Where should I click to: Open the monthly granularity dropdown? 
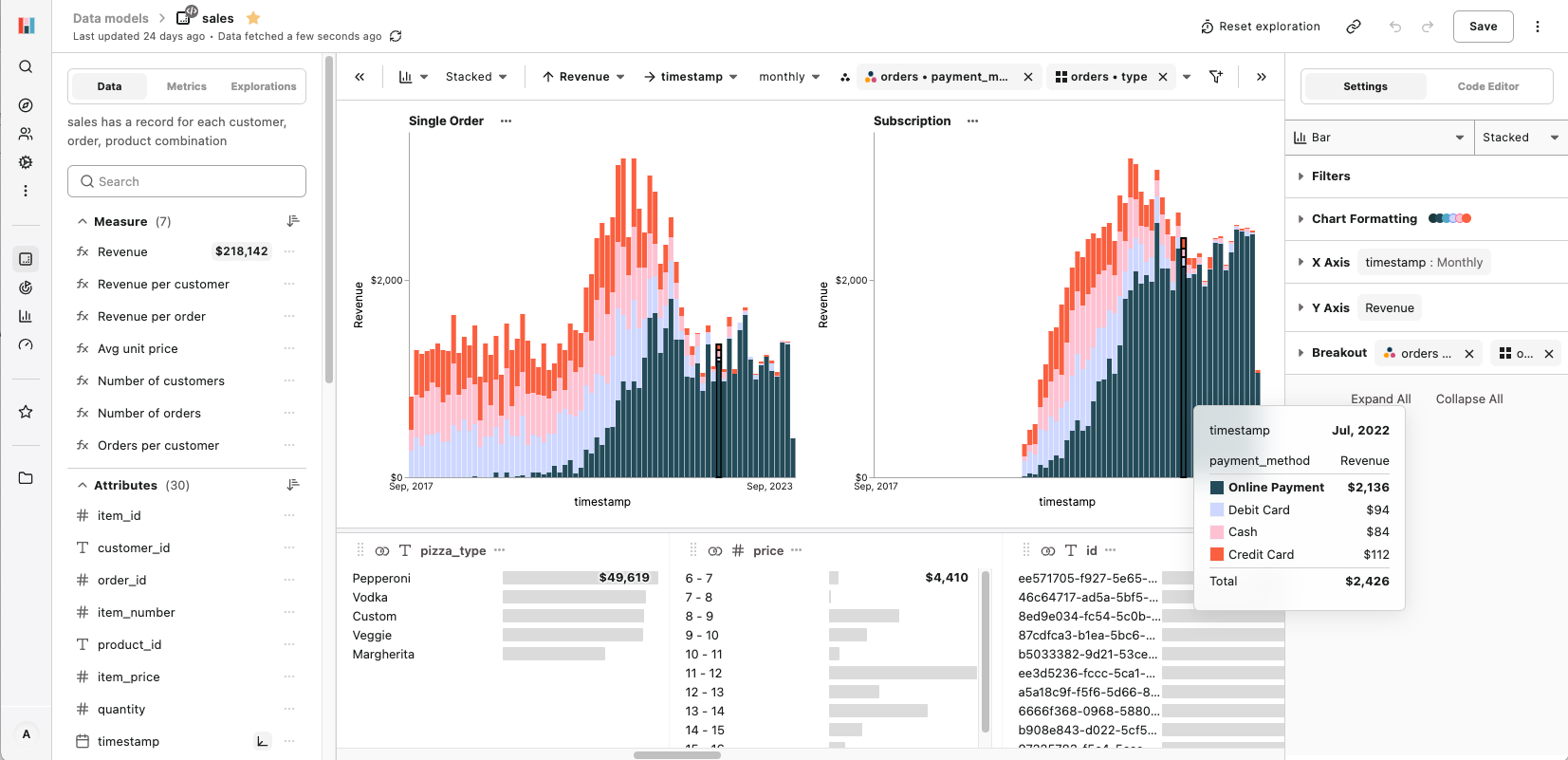(788, 77)
